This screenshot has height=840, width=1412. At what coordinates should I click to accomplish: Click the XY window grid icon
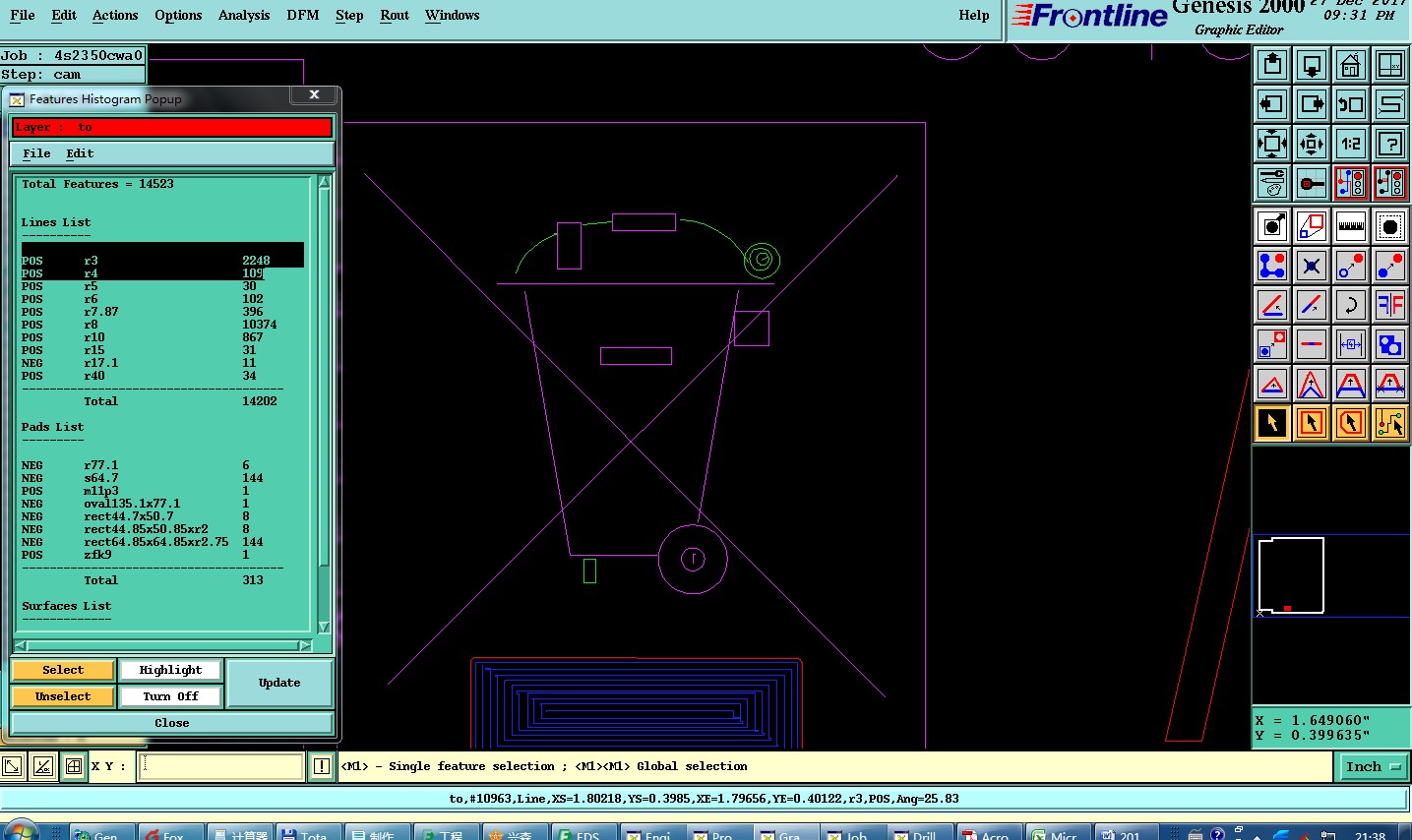[x=1390, y=65]
